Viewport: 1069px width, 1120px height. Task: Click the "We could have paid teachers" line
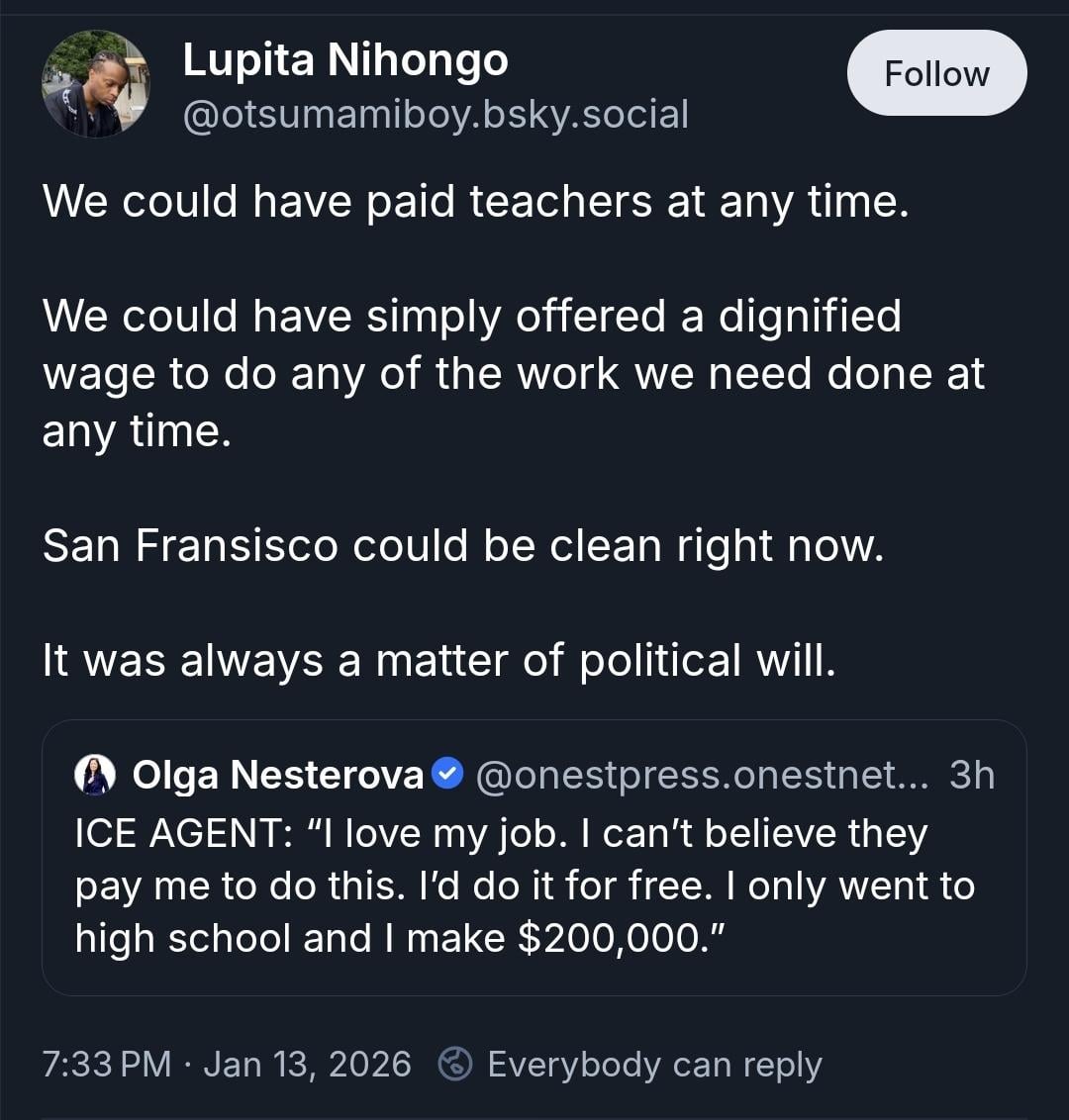[475, 202]
